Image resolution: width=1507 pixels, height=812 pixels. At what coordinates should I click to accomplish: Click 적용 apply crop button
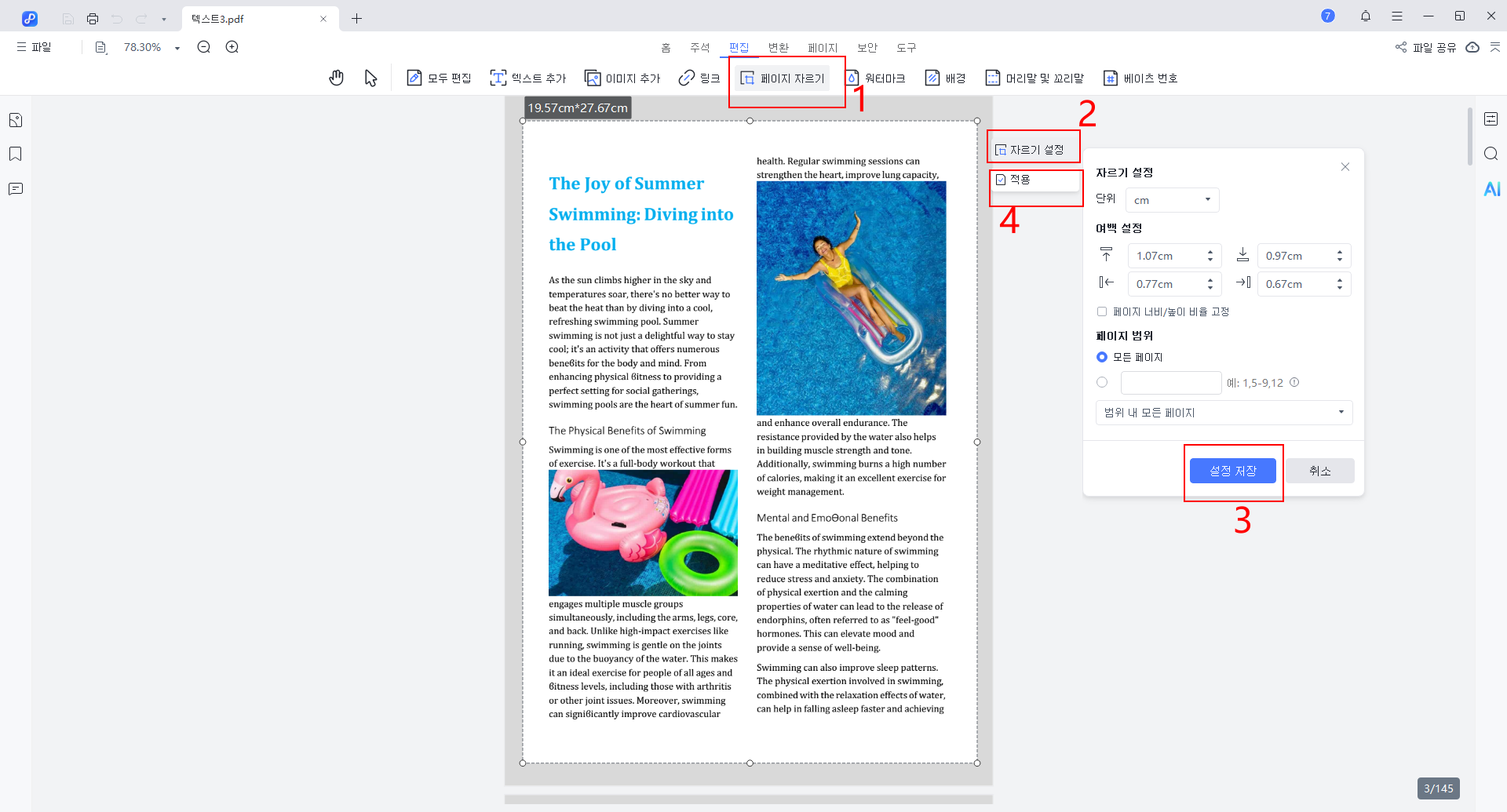(x=1034, y=180)
